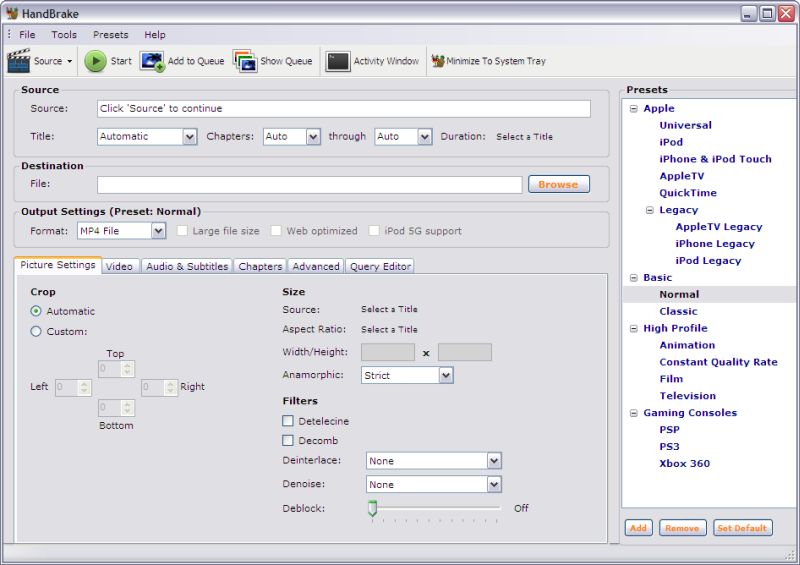Click the Remove preset button
This screenshot has width=800, height=565.
click(x=682, y=528)
